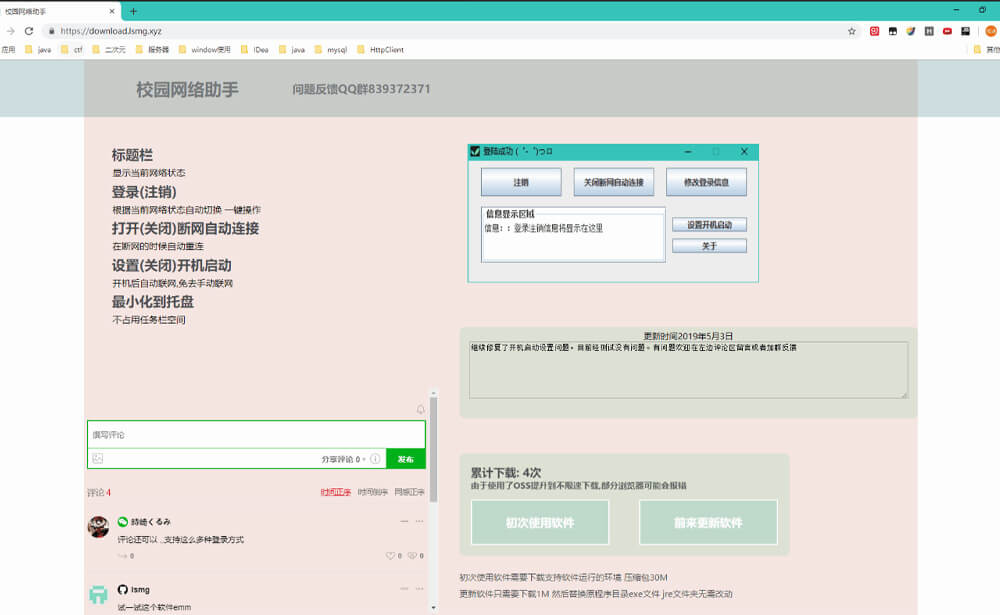This screenshot has height=615, width=1000.
Task: Sort comments by 时间正序
Action: 336,492
